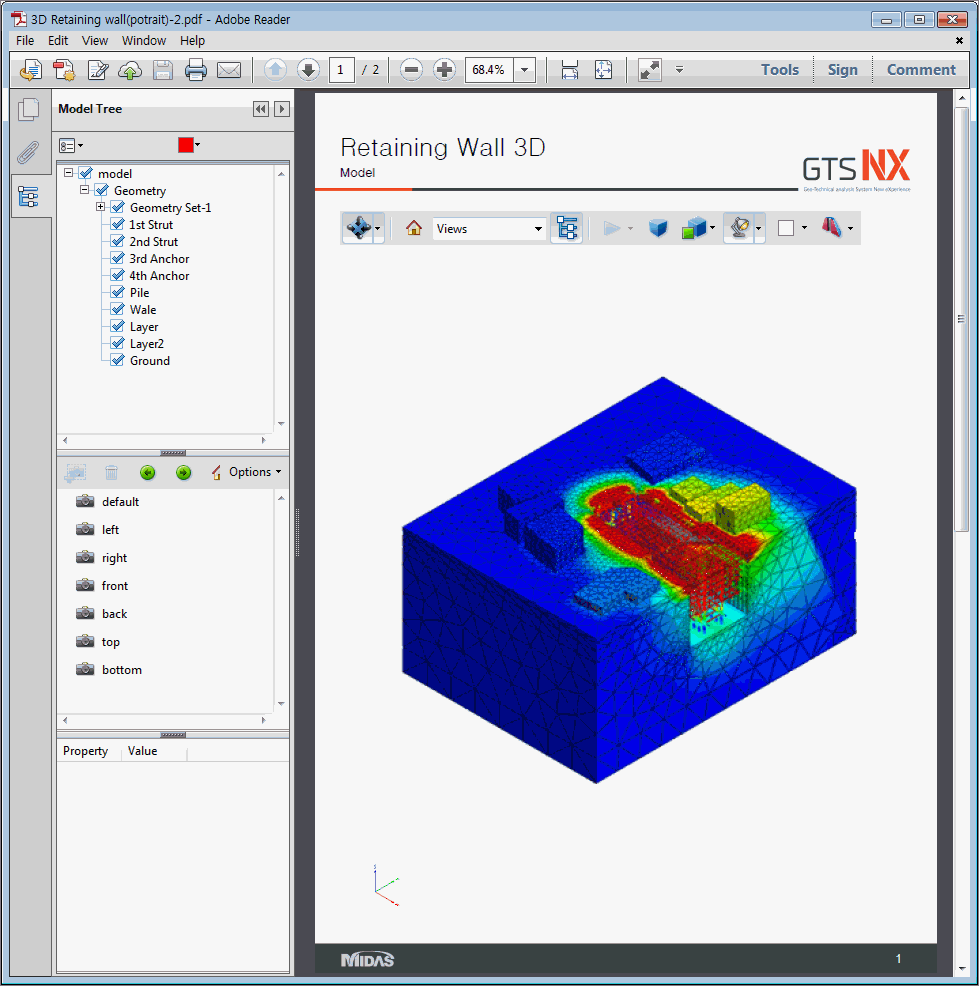The height and width of the screenshot is (986, 979).
Task: Open the Edit menu
Action: tap(58, 41)
